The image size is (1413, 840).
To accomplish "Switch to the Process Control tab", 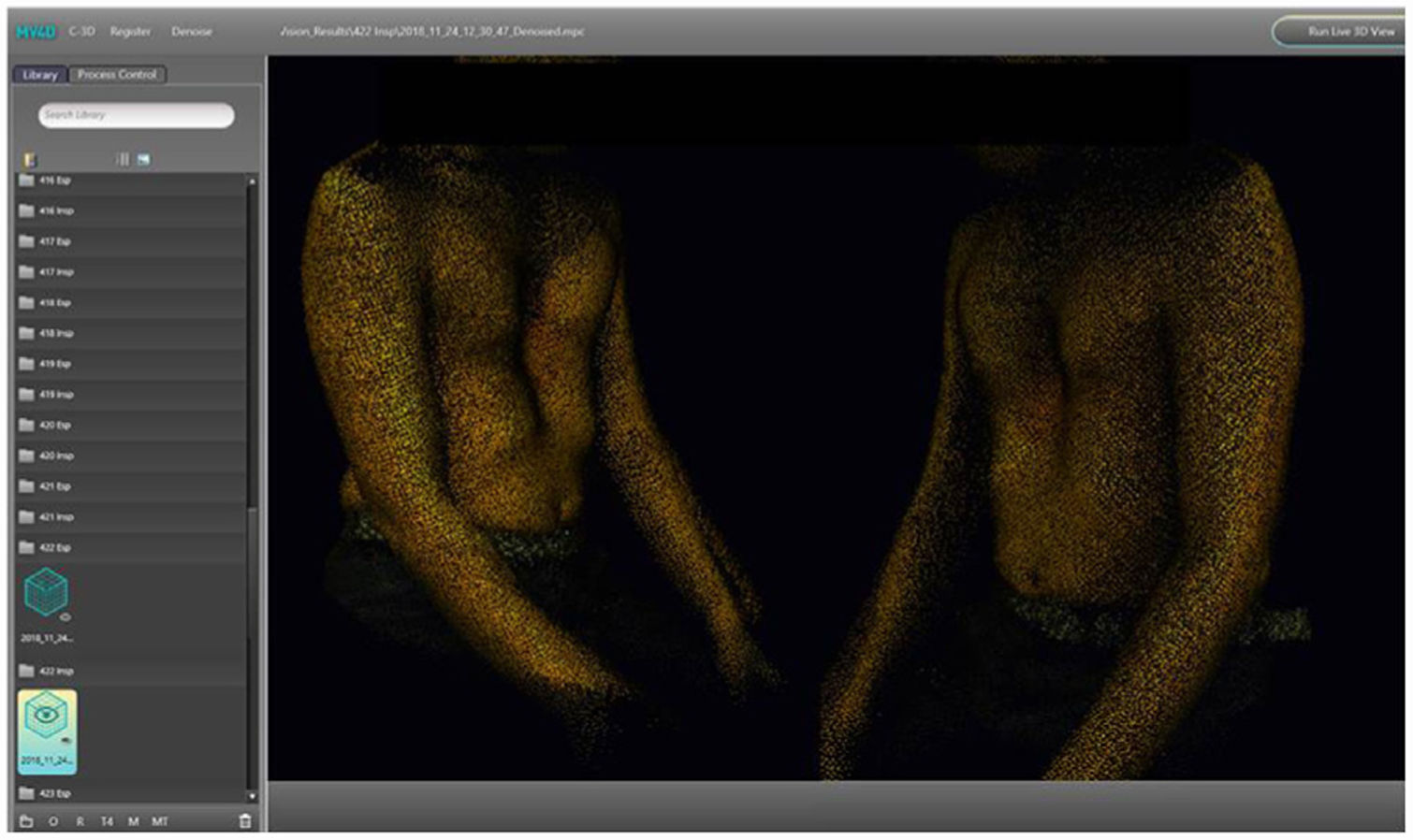I will pyautogui.click(x=117, y=75).
